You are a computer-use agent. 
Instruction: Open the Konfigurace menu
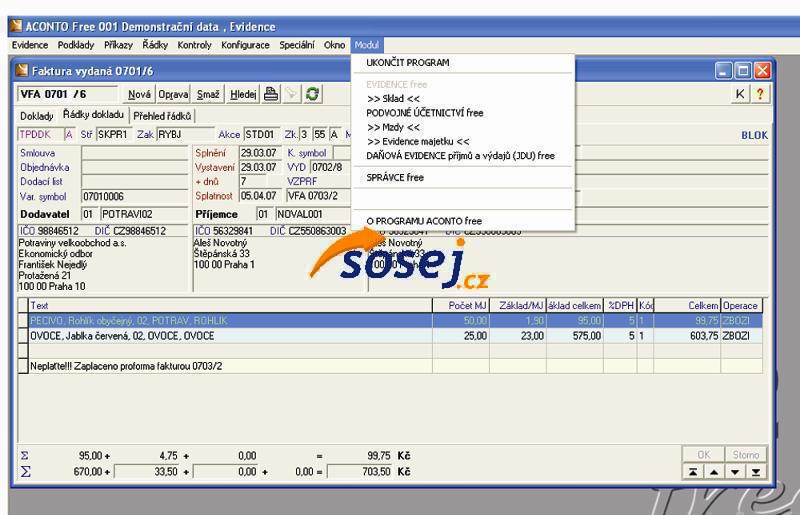pyautogui.click(x=245, y=45)
